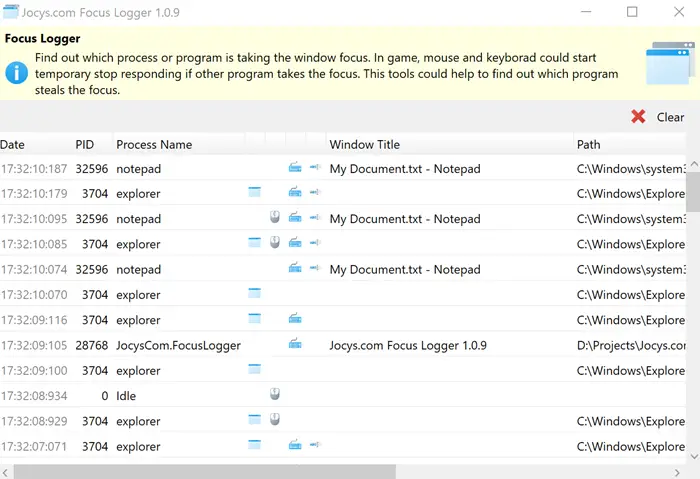The width and height of the screenshot is (700, 479).
Task: Click caret icon in 17:32:10:187 notepad row
Action: 315,167
